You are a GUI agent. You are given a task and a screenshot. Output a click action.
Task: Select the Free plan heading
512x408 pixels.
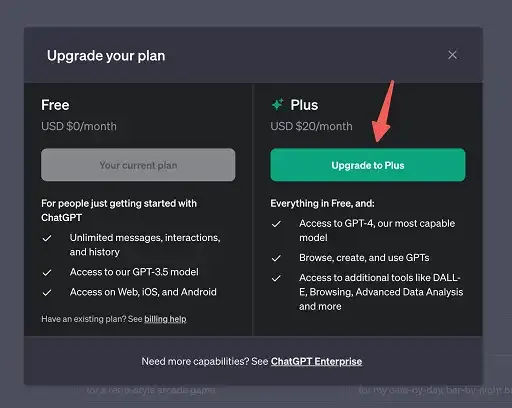(x=55, y=105)
